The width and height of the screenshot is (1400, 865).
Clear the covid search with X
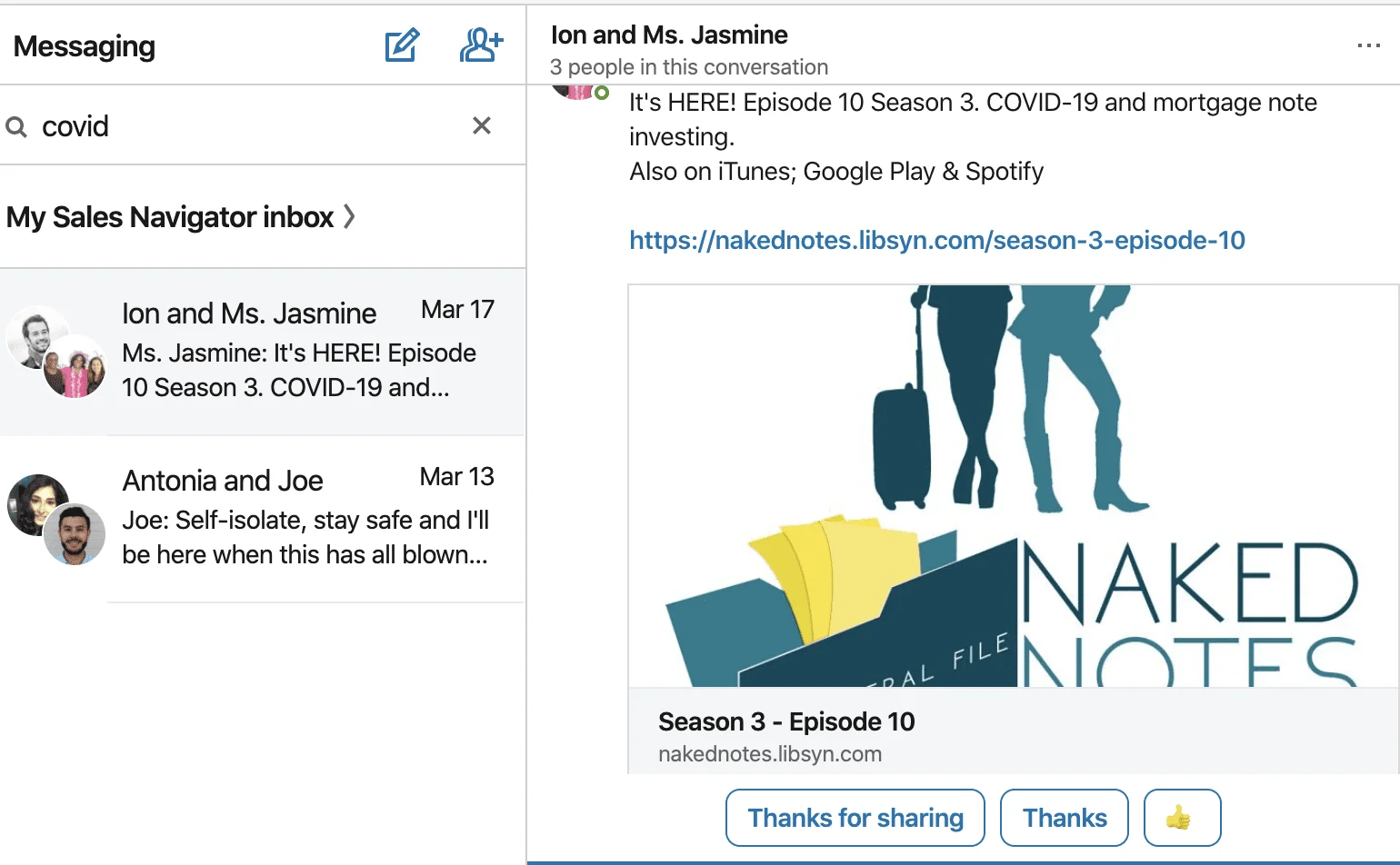click(x=482, y=125)
